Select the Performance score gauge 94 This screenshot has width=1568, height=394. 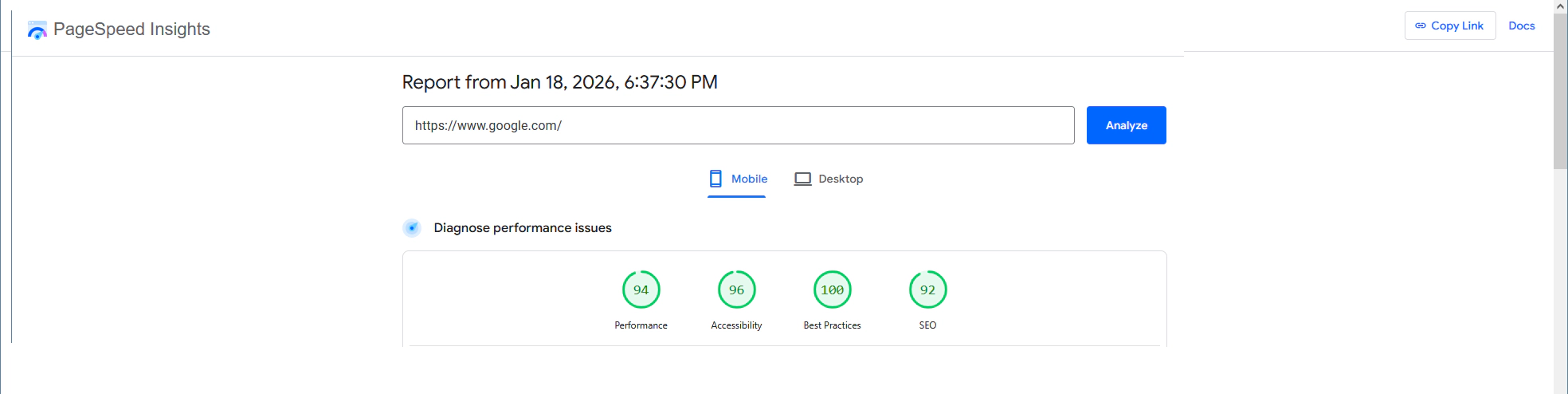point(641,290)
